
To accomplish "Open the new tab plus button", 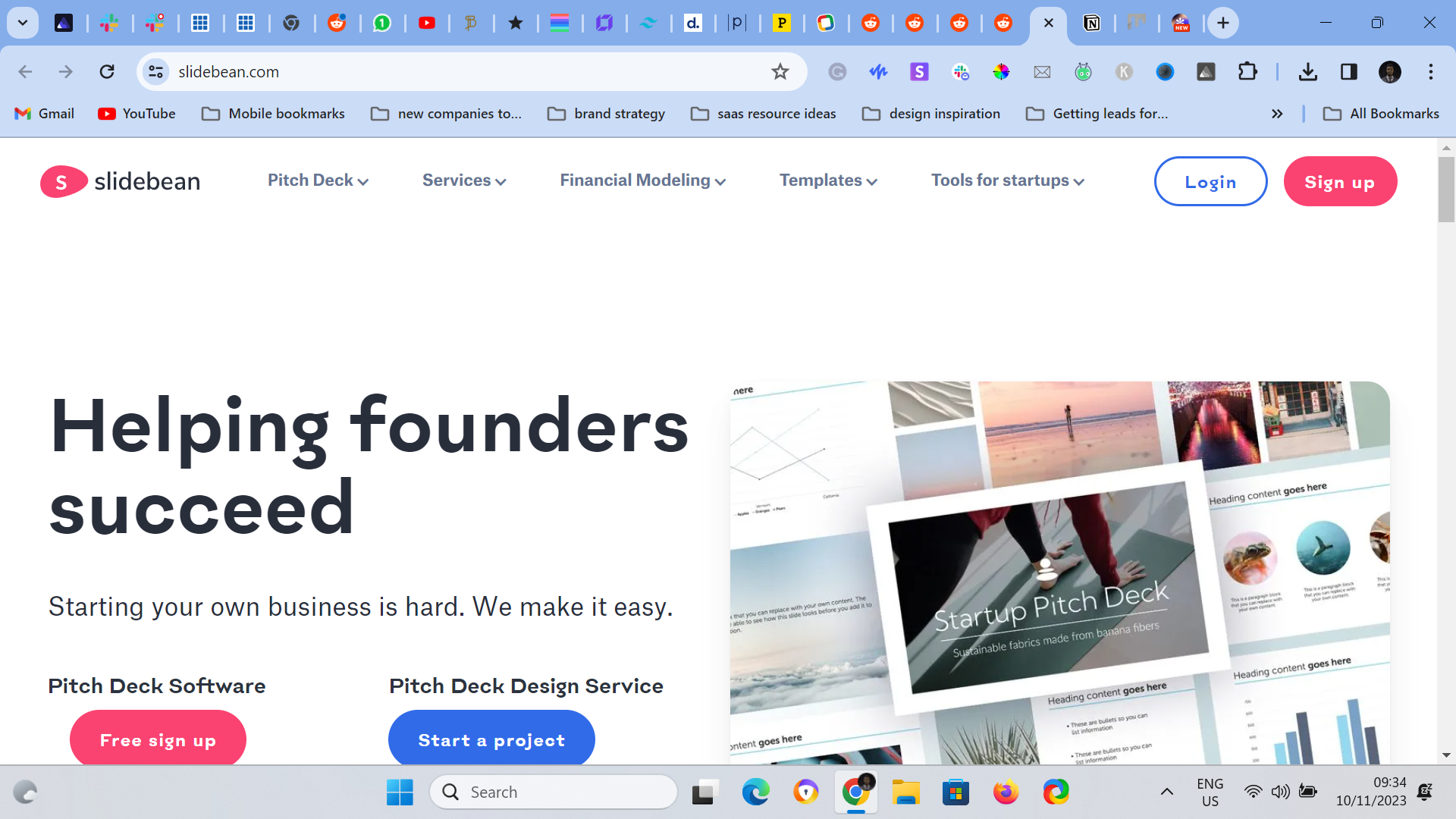I will pyautogui.click(x=1222, y=23).
